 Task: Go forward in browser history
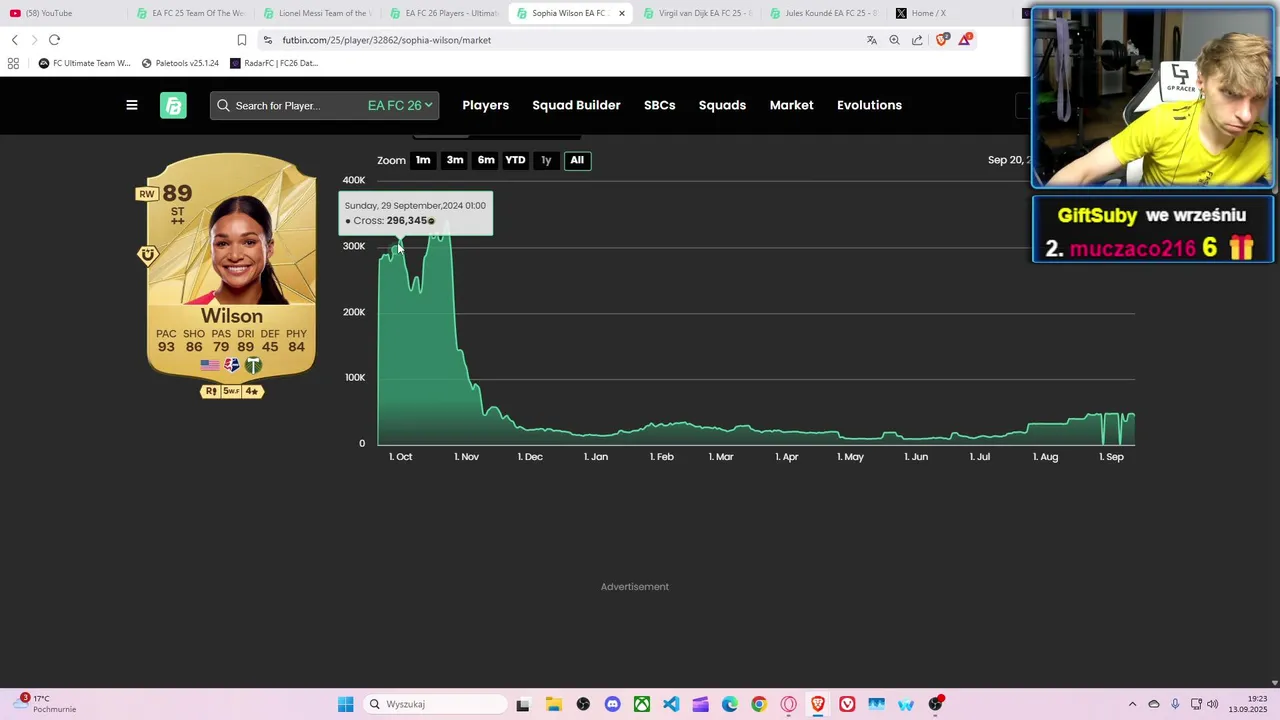[34, 40]
